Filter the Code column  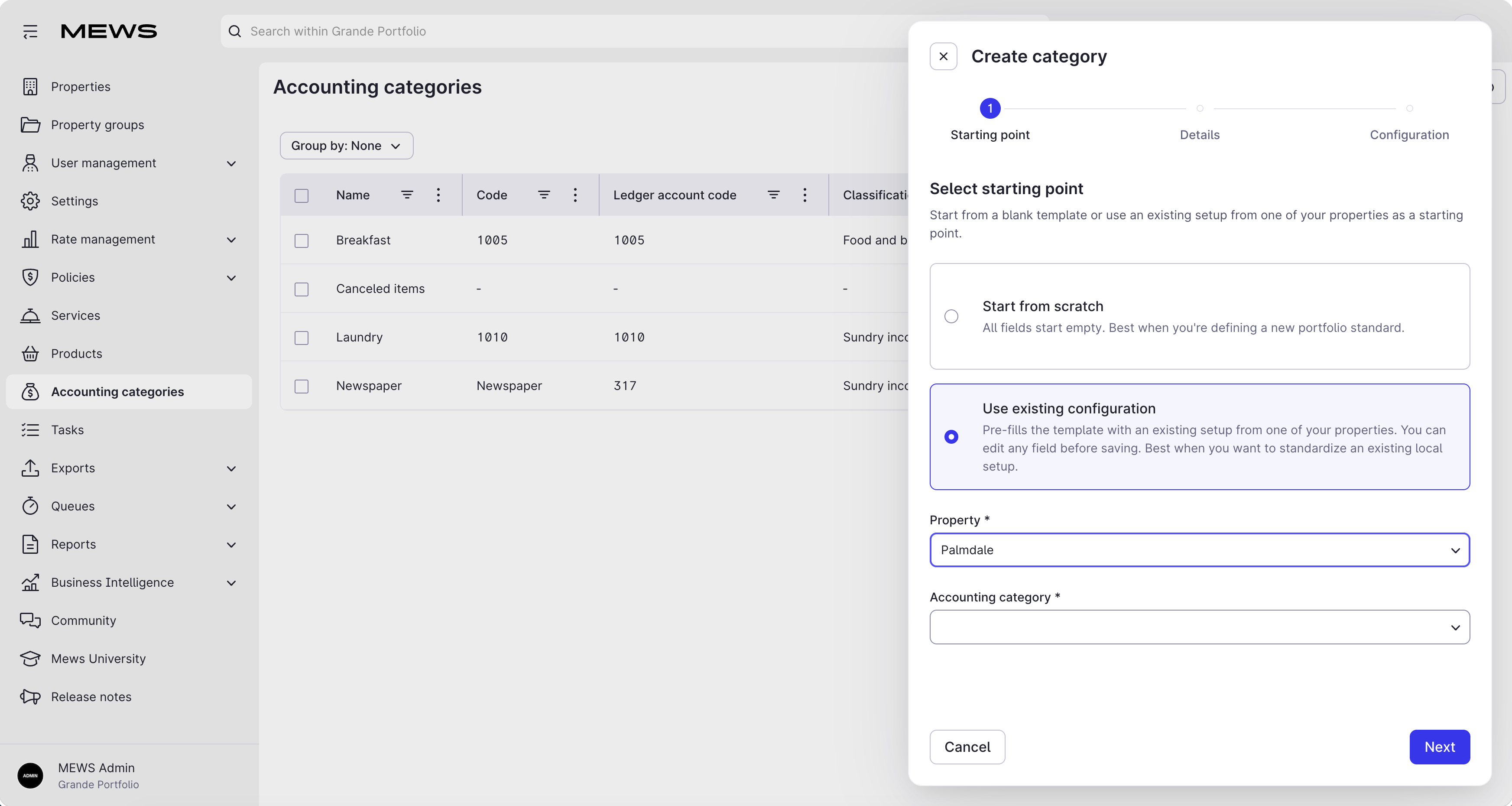544,195
